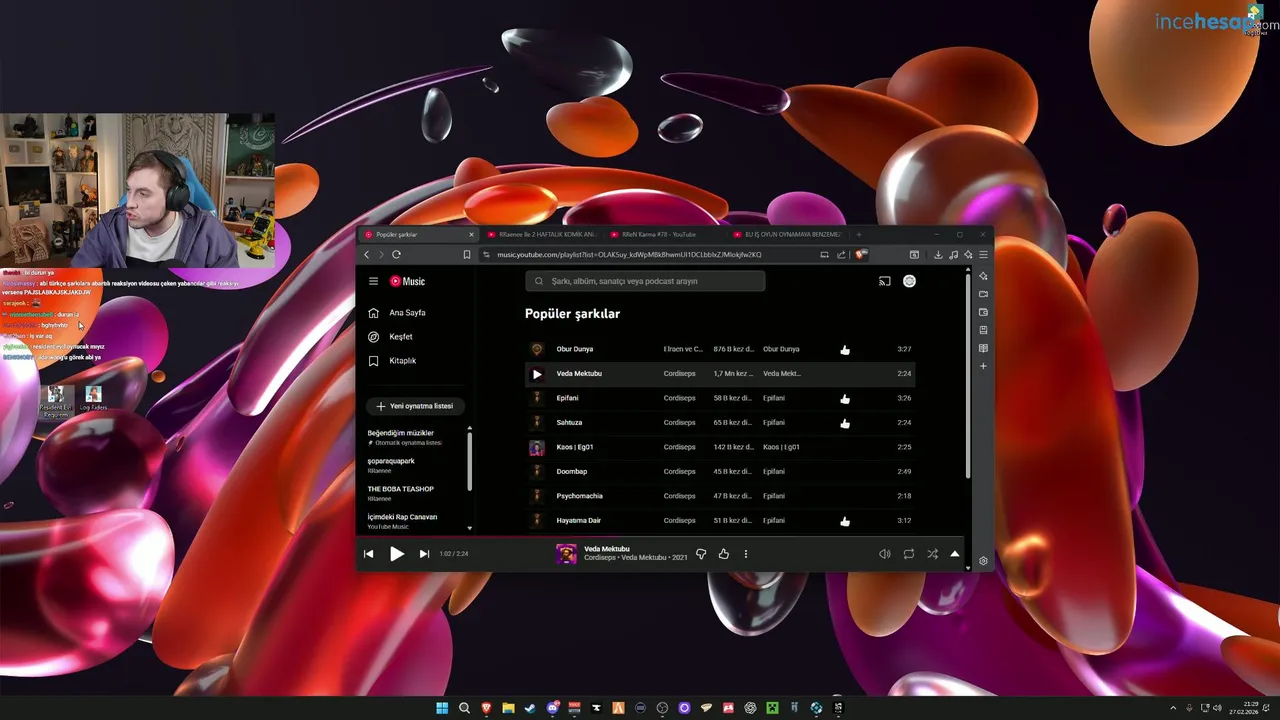
Task: Open the sidebar wallet icon
Action: tap(983, 312)
